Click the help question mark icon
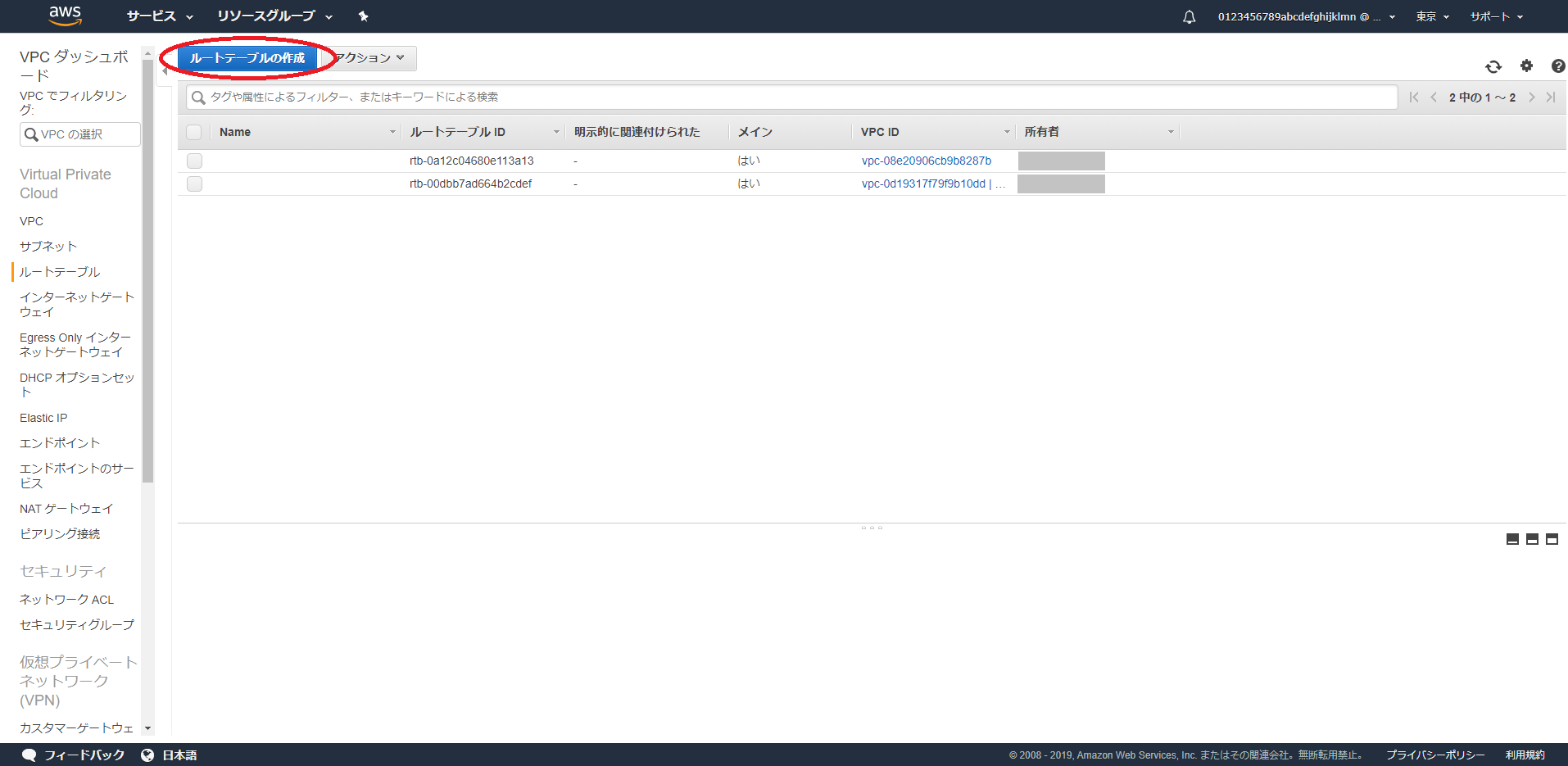1568x766 pixels. pos(1557,66)
